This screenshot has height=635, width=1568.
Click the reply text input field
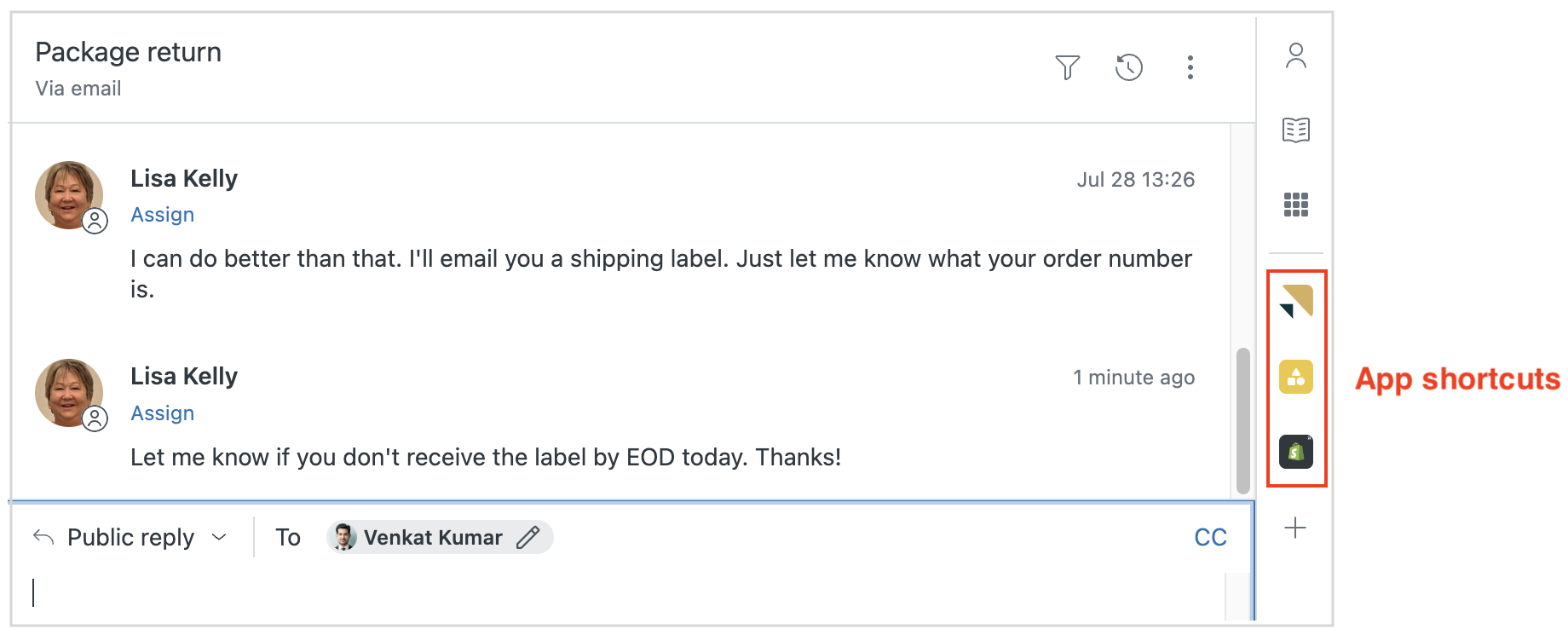(x=597, y=592)
